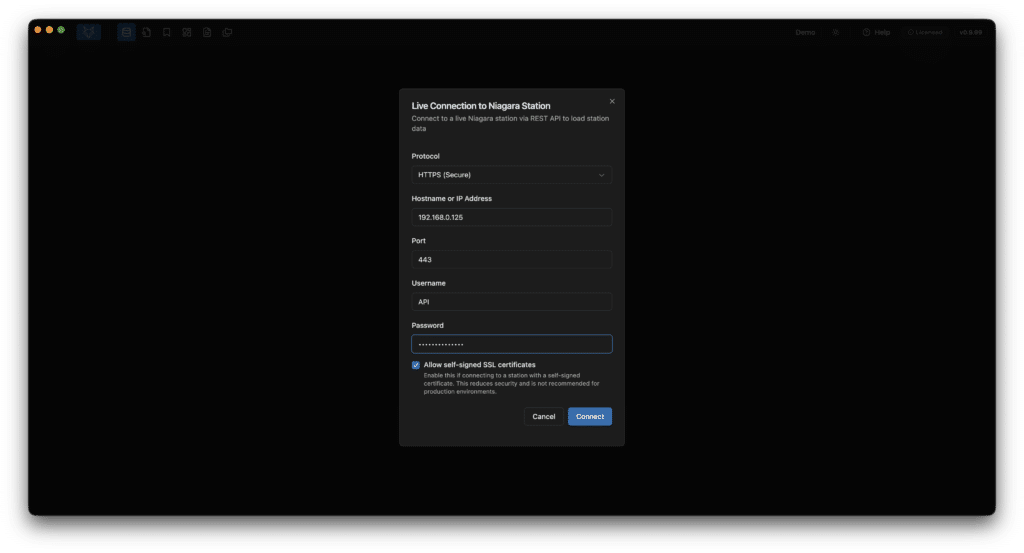Click the Licensed status badge
The width and height of the screenshot is (1024, 553).
pos(925,32)
